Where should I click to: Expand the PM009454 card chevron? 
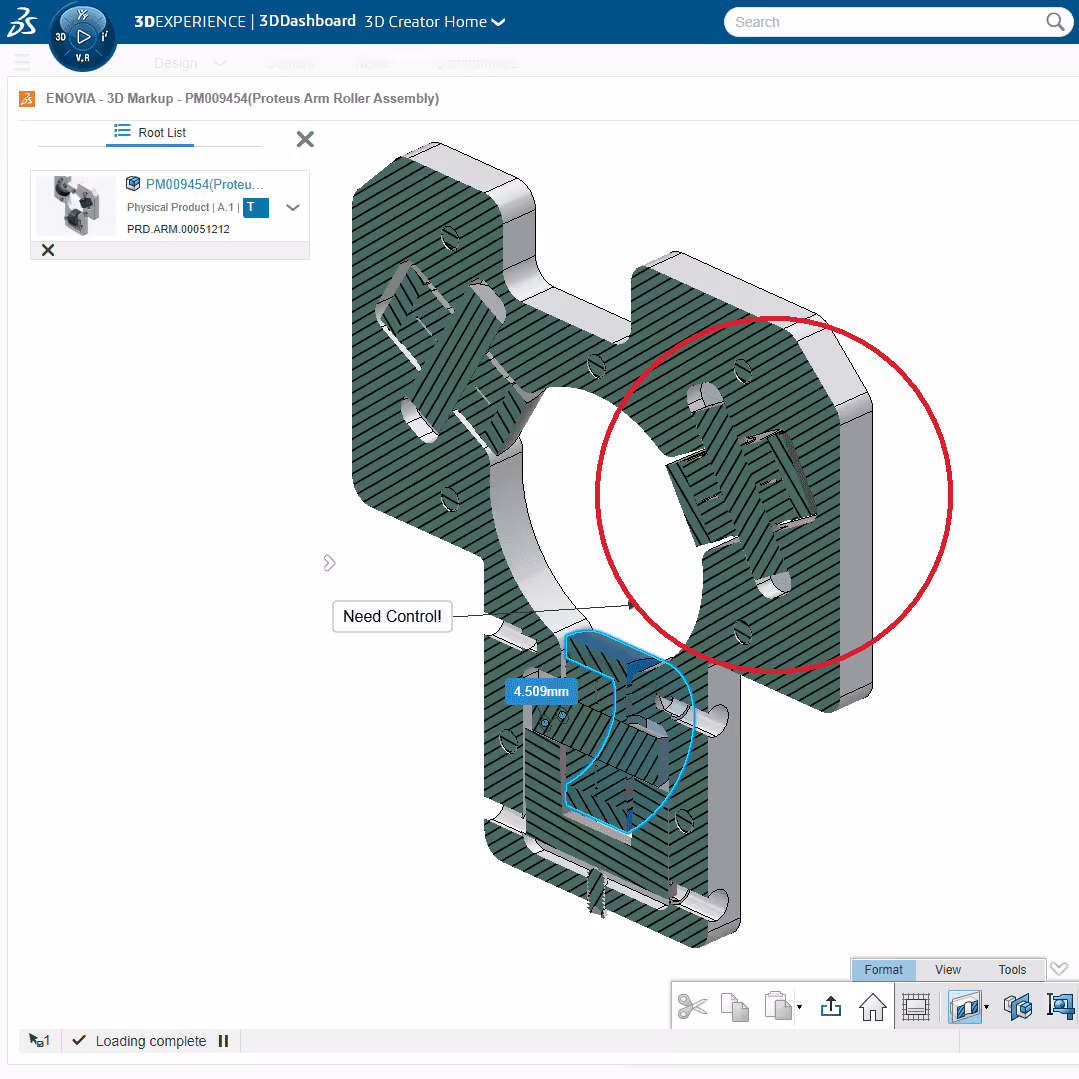point(292,207)
